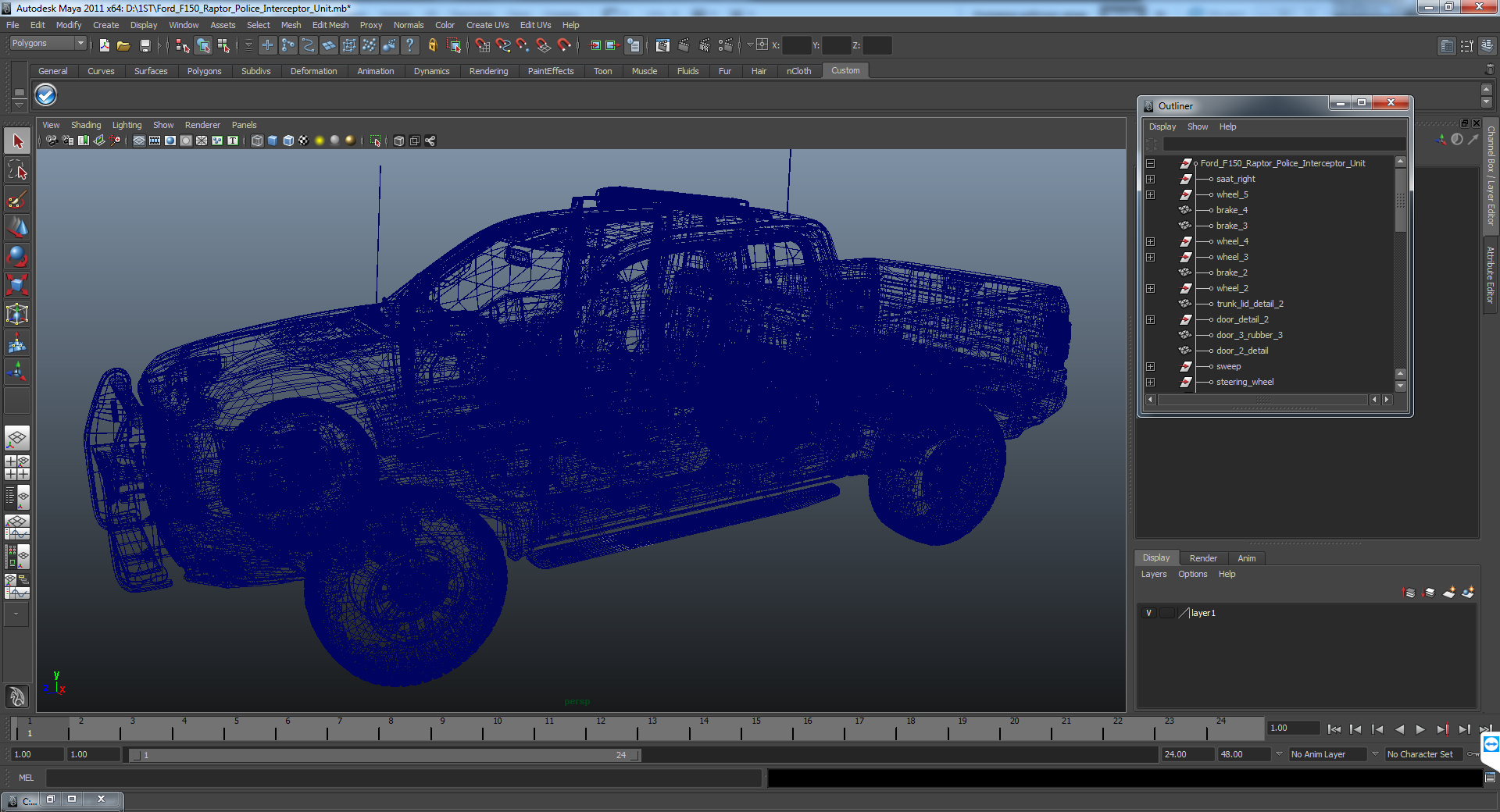Click the play forwards button

tap(1420, 729)
